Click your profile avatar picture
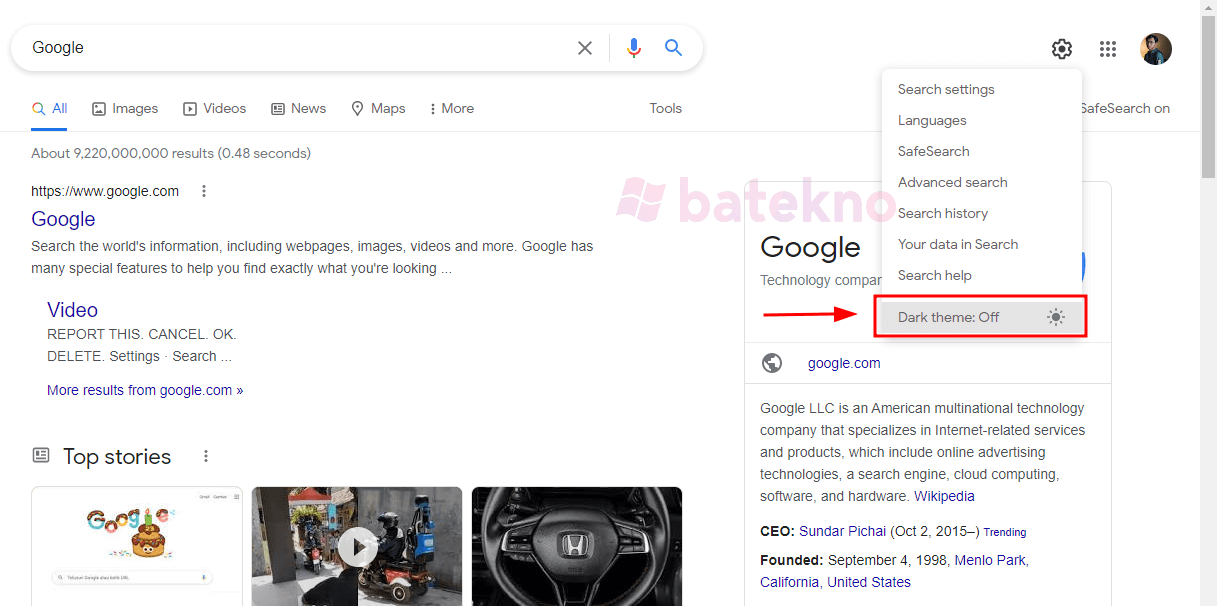 point(1156,48)
